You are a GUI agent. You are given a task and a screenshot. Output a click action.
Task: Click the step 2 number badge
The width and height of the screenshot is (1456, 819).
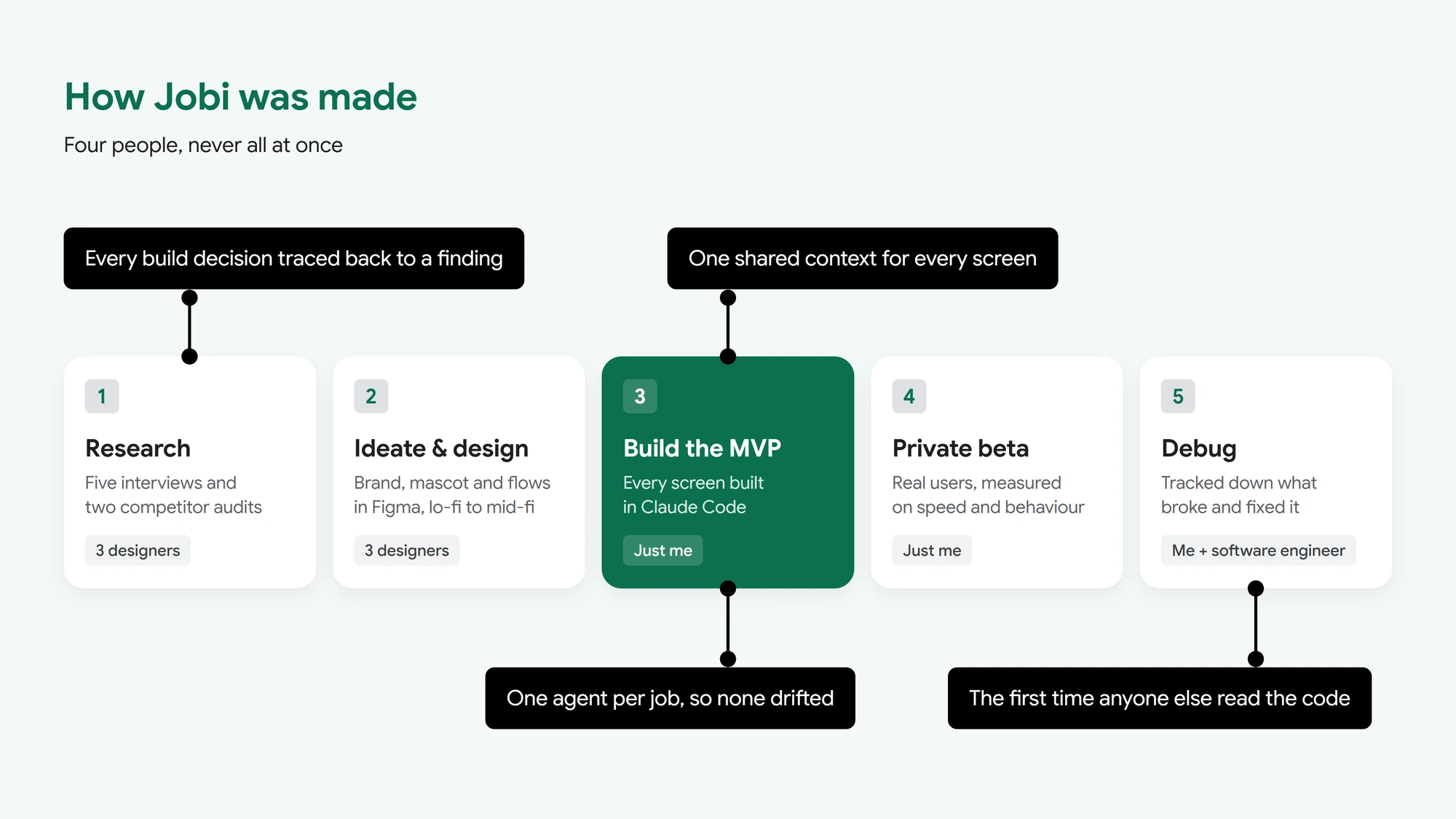371,396
